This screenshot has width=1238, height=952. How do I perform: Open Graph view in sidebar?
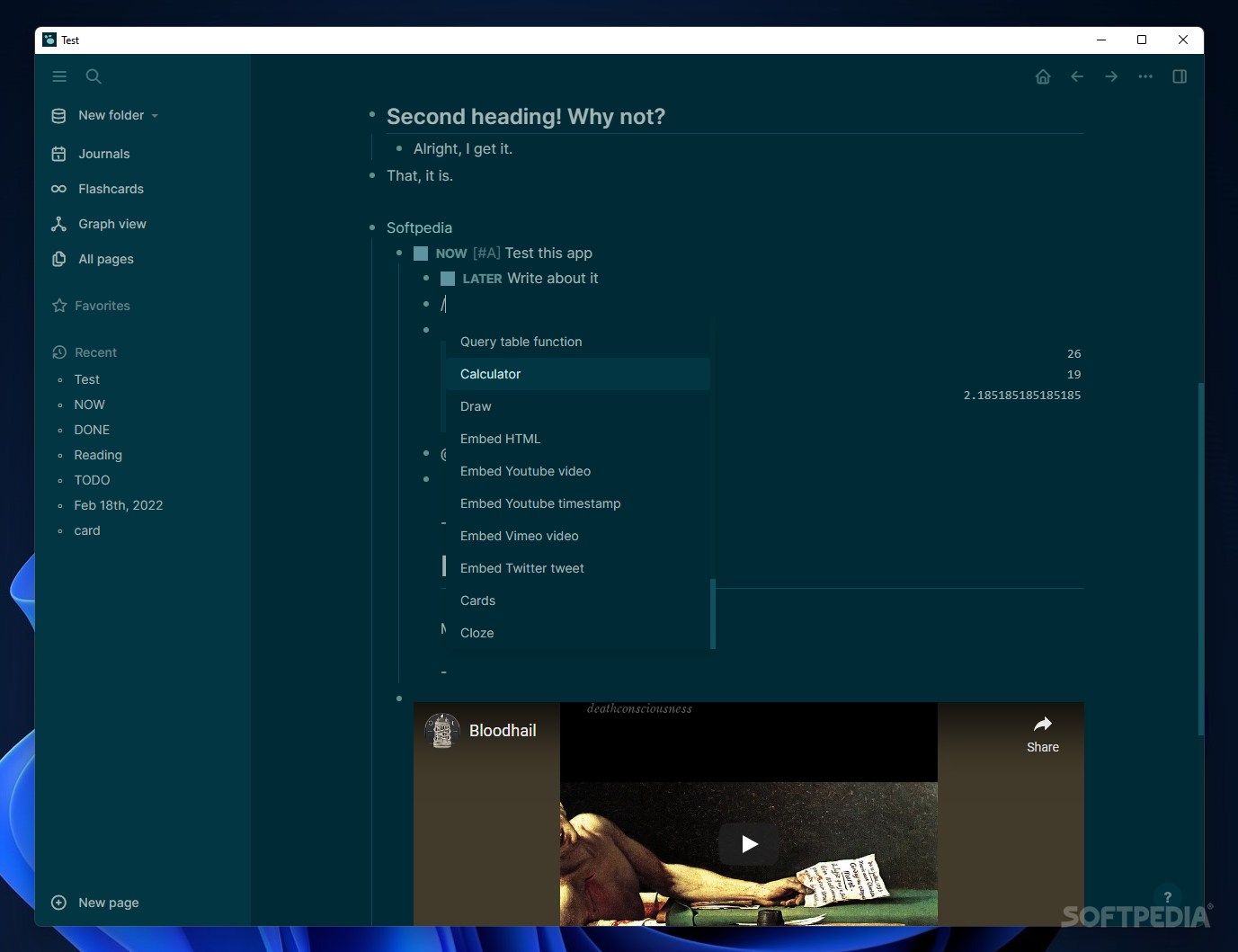pos(111,224)
